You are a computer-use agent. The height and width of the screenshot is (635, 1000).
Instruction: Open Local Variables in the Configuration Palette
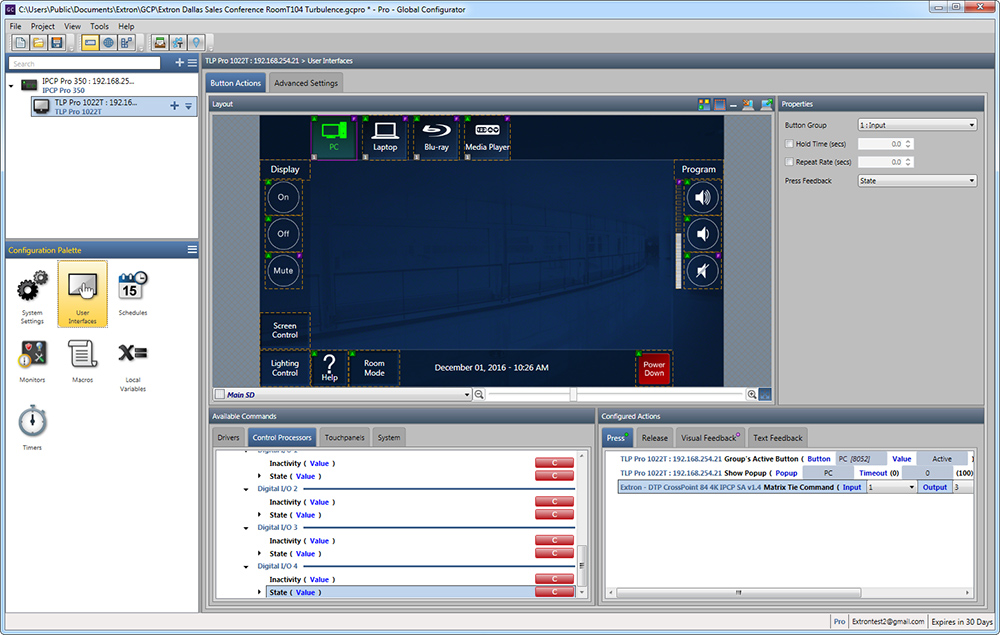click(x=133, y=366)
